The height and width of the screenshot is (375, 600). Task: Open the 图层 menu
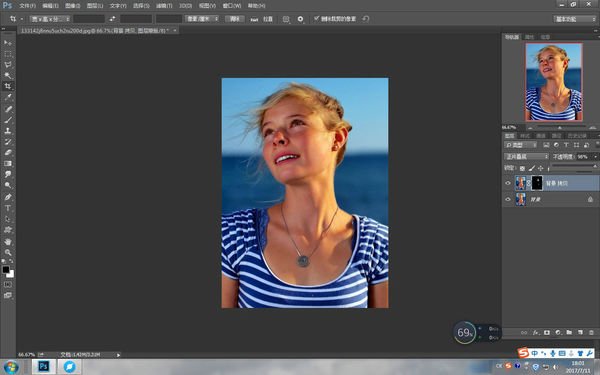click(x=95, y=6)
